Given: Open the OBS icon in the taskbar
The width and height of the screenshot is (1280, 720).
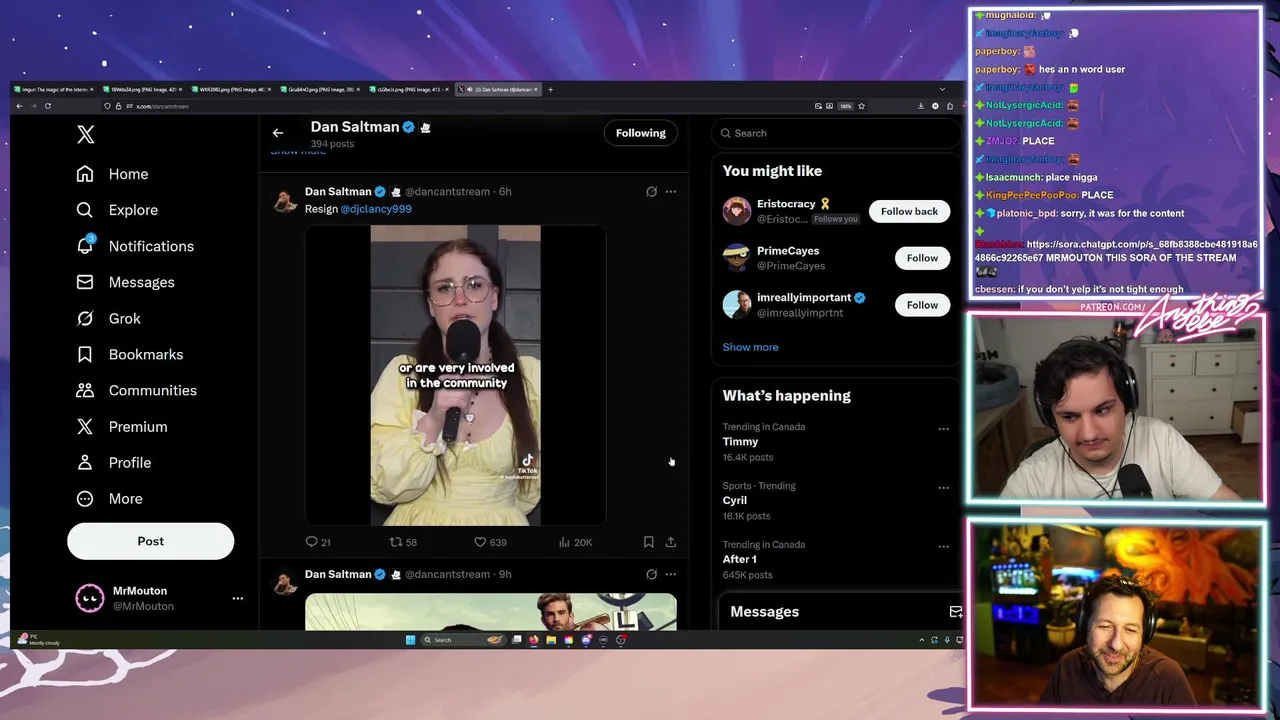Looking at the screenshot, I should [x=621, y=640].
